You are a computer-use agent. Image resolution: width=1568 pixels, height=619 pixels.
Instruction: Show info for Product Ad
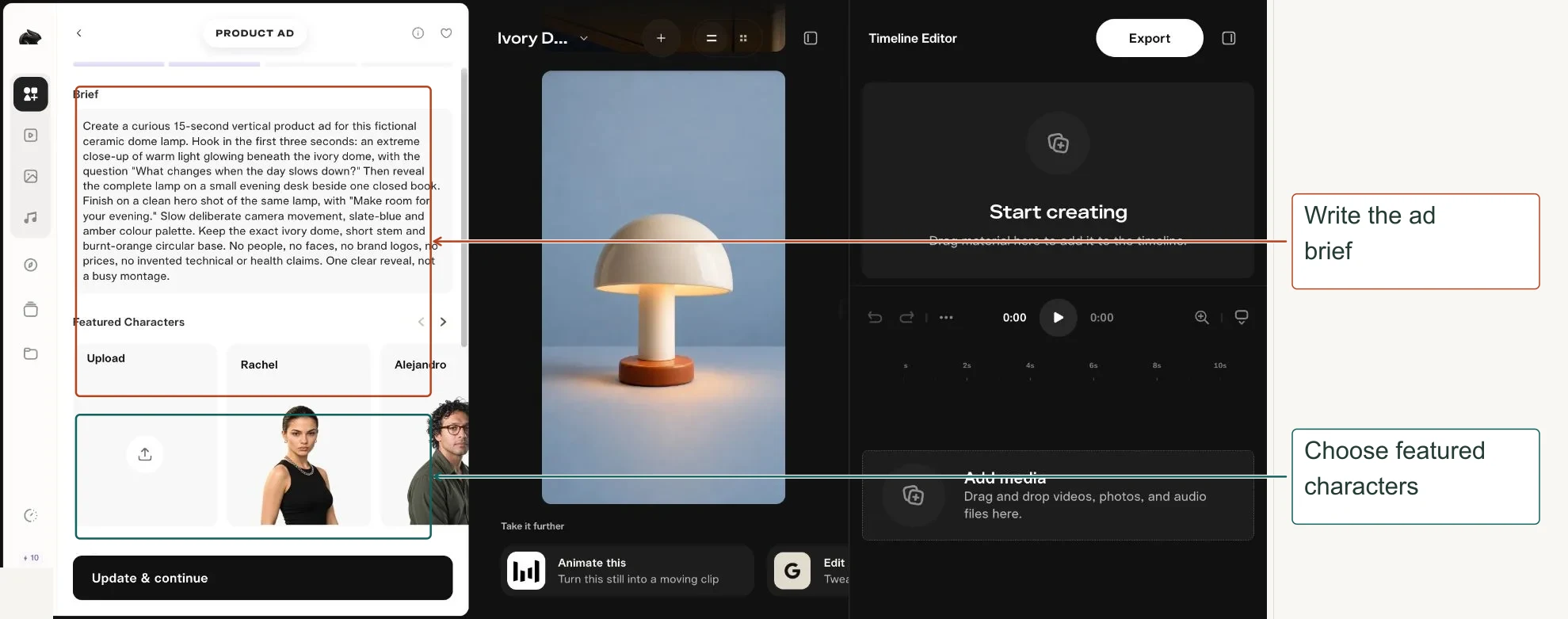point(418,33)
